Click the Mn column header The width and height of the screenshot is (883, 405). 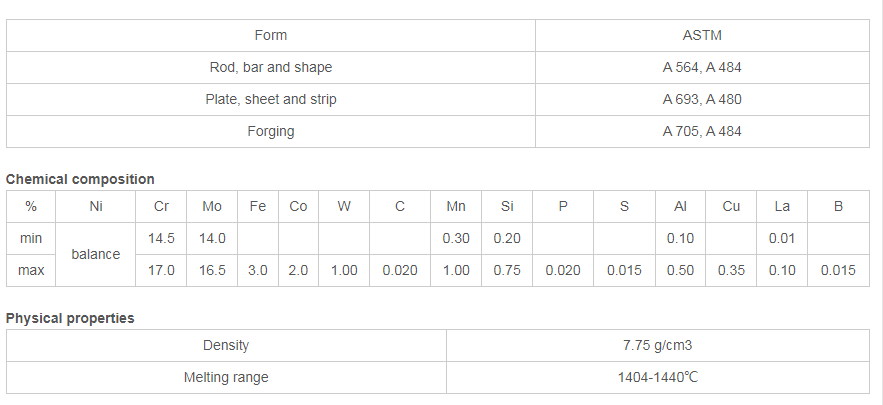[x=456, y=207]
